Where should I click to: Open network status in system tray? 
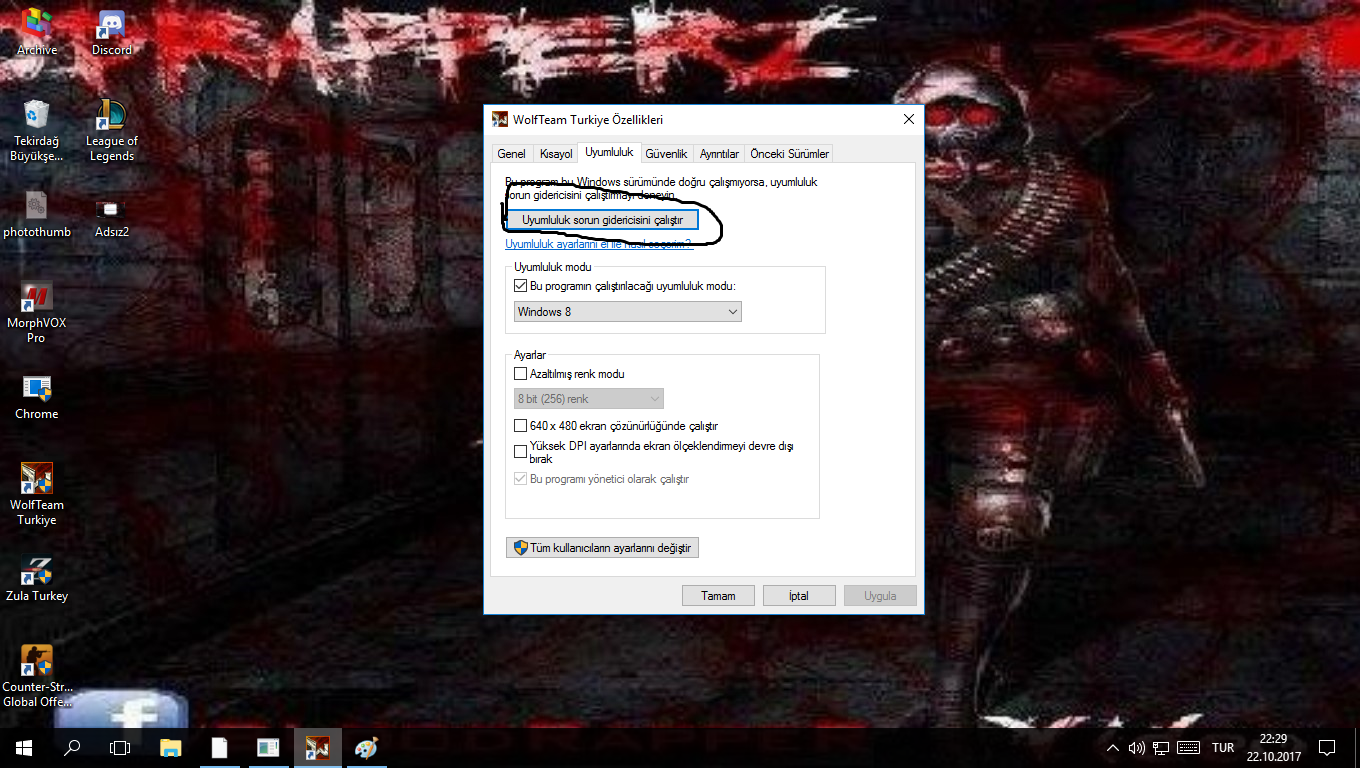click(1161, 747)
